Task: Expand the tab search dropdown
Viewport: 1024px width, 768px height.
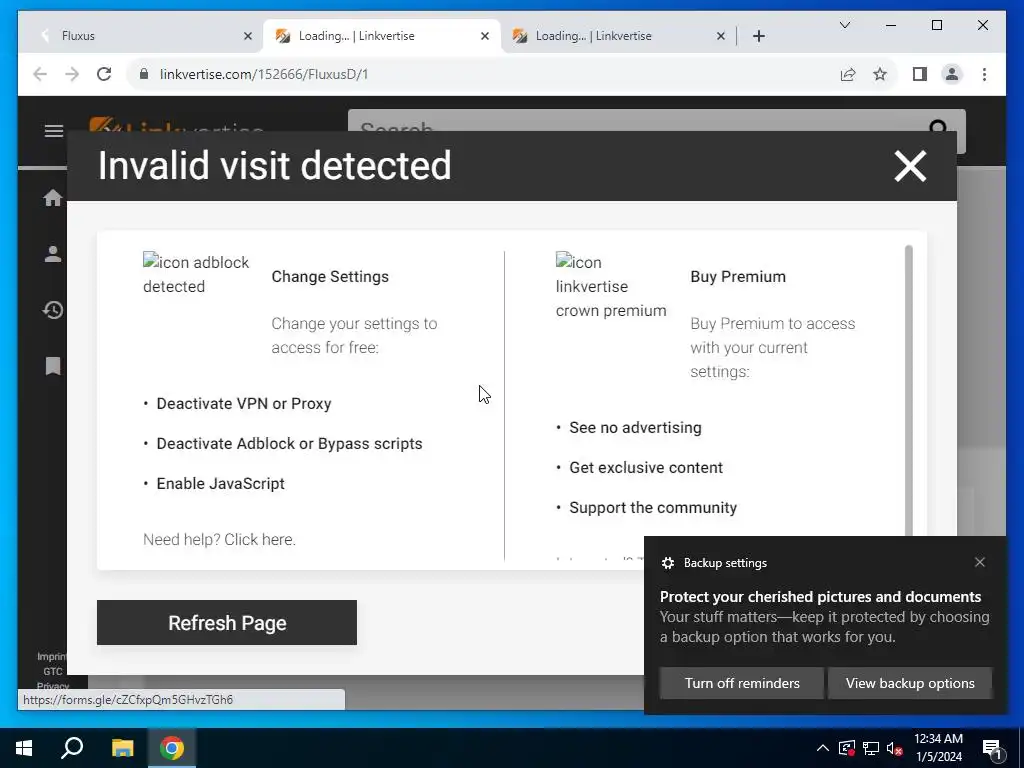Action: 844,25
